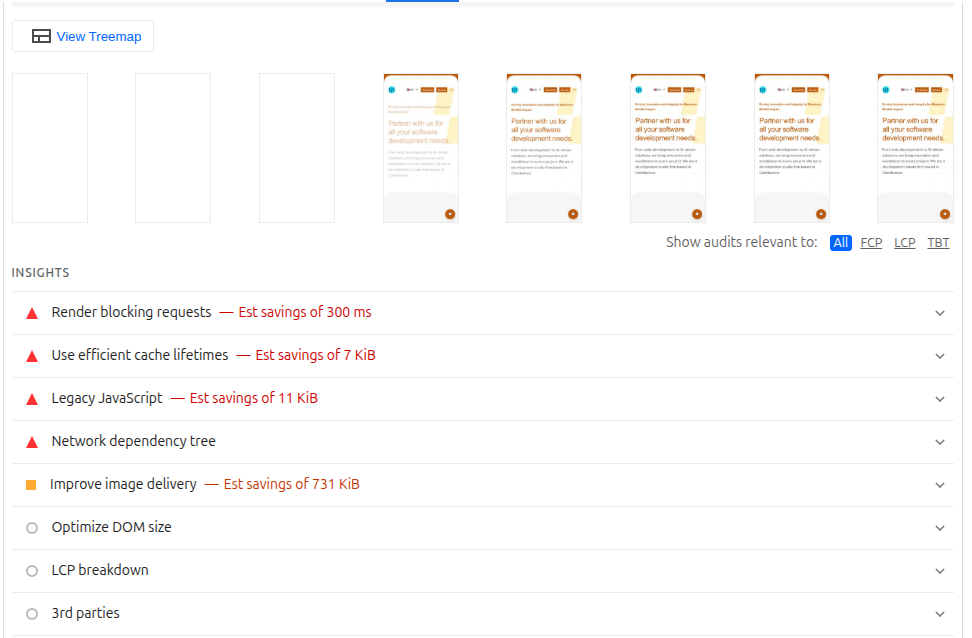The image size is (972, 638).
Task: Click gray circle icon beside LCP breakdown
Action: [x=31, y=571]
